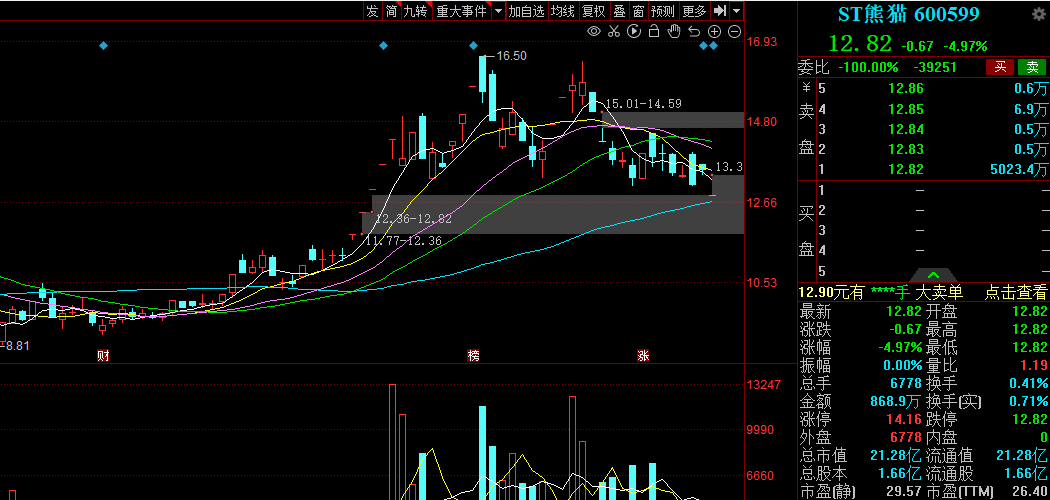This screenshot has height=500, width=1050.
Task: Click the sell level 5 price 12.86
Action: 907,88
